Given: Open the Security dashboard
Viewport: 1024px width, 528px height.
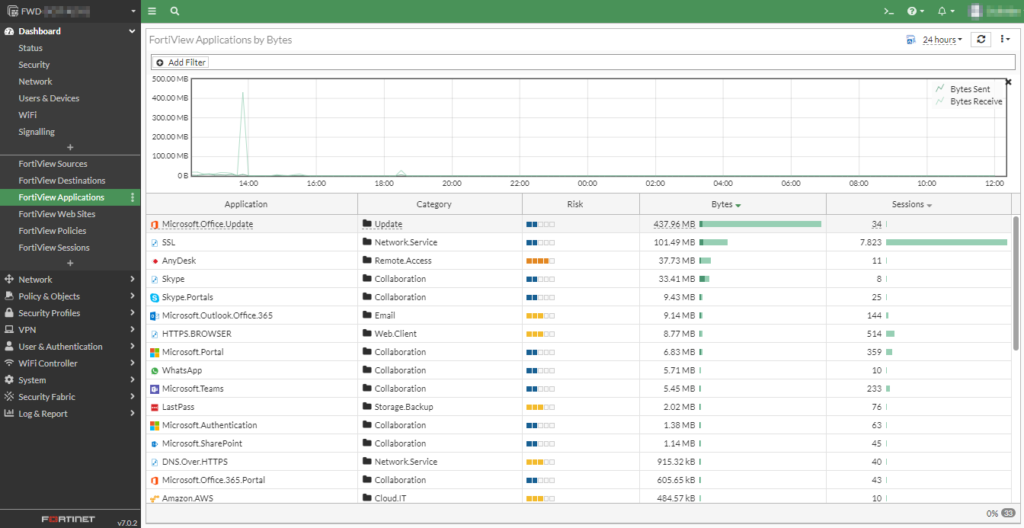Looking at the screenshot, I should click(x=34, y=65).
